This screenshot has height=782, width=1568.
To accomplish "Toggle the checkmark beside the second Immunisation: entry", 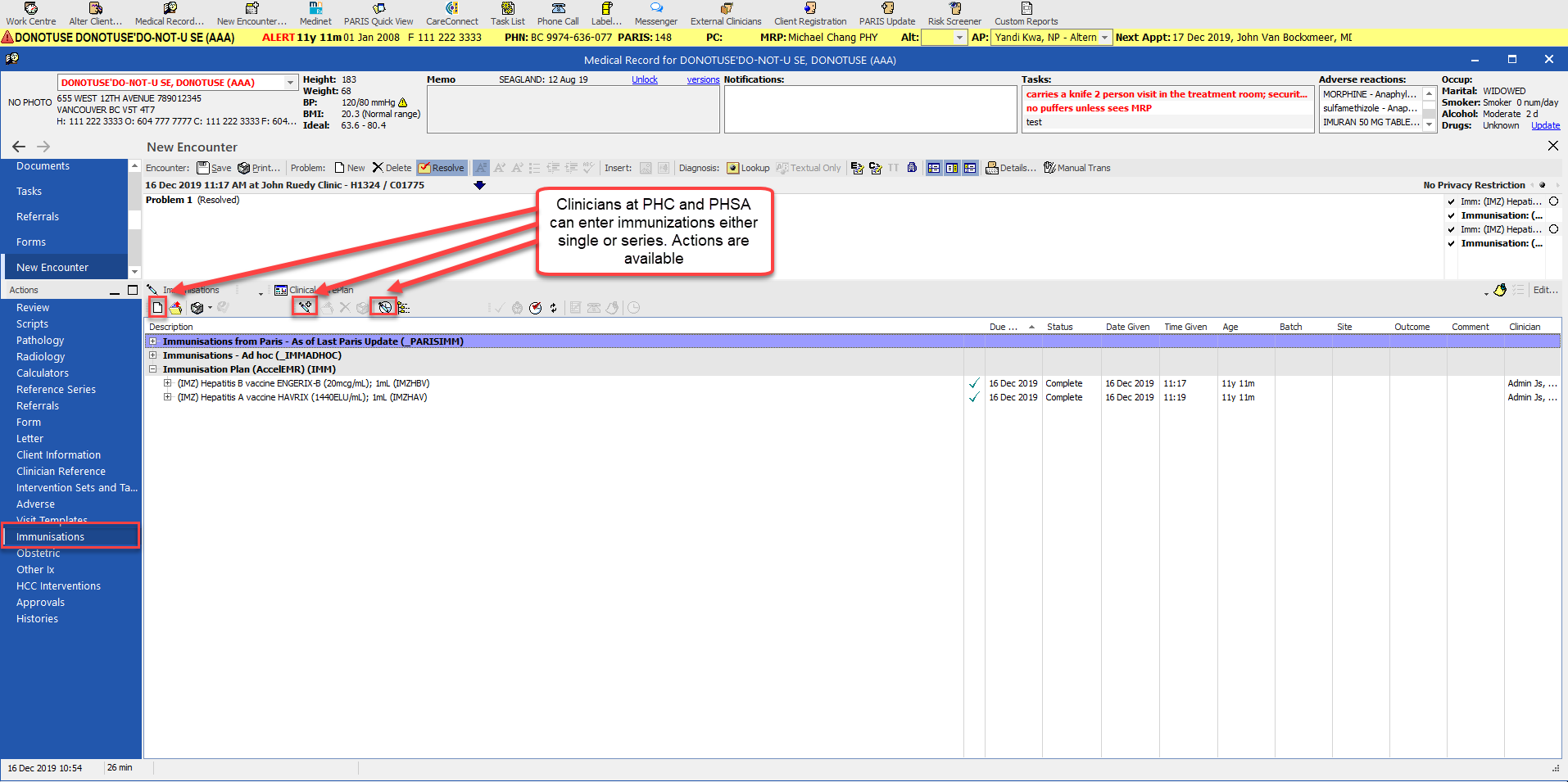I will pos(1452,243).
